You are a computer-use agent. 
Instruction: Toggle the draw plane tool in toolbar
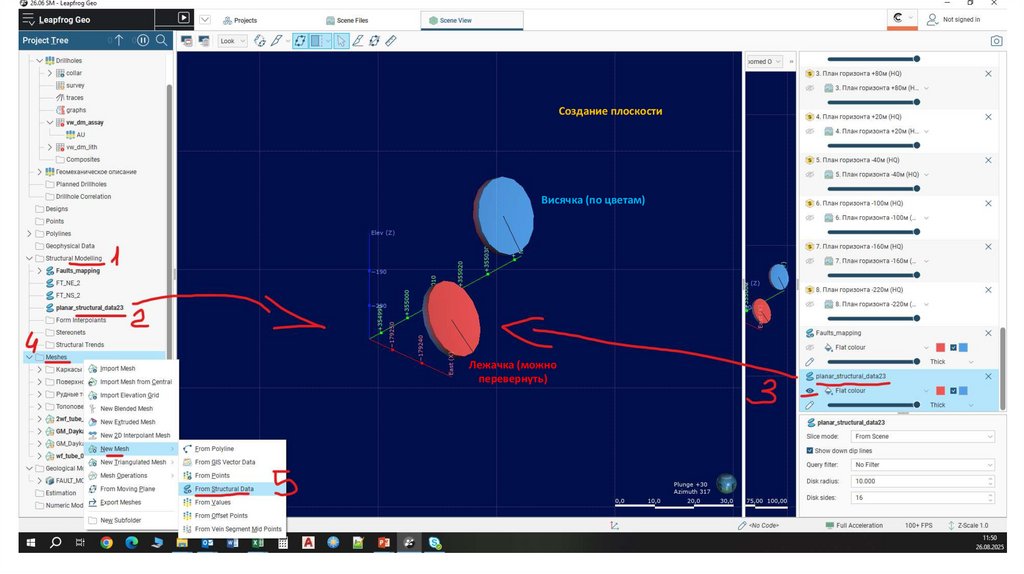click(300, 41)
